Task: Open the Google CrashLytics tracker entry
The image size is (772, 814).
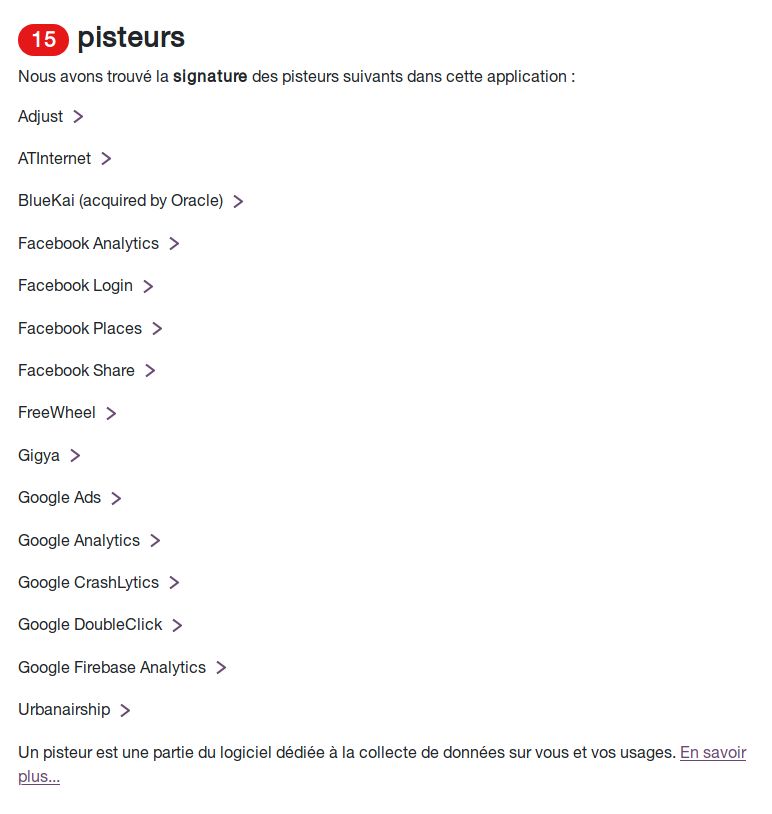Action: click(x=88, y=583)
